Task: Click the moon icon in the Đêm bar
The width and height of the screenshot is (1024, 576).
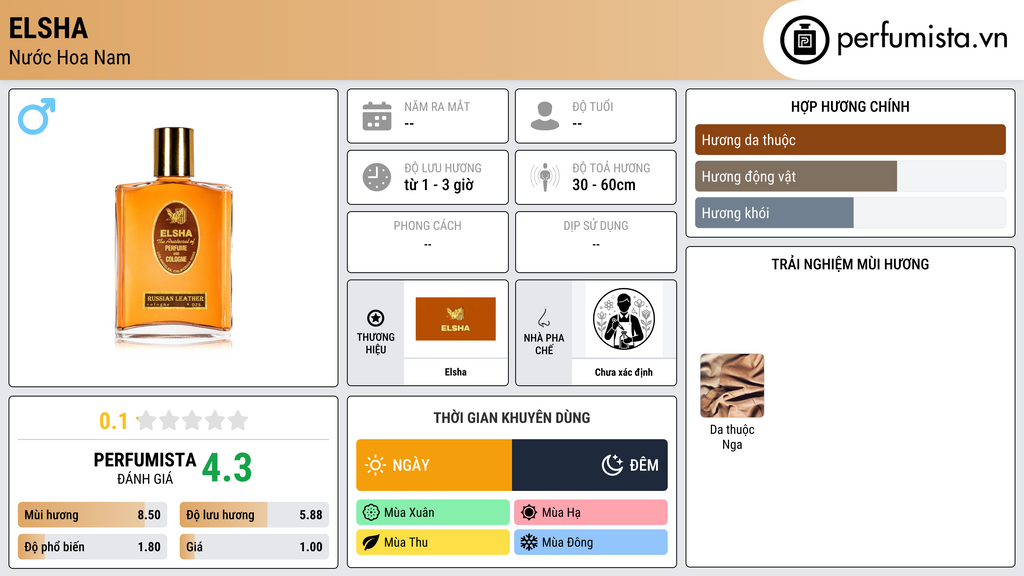Action: [612, 465]
